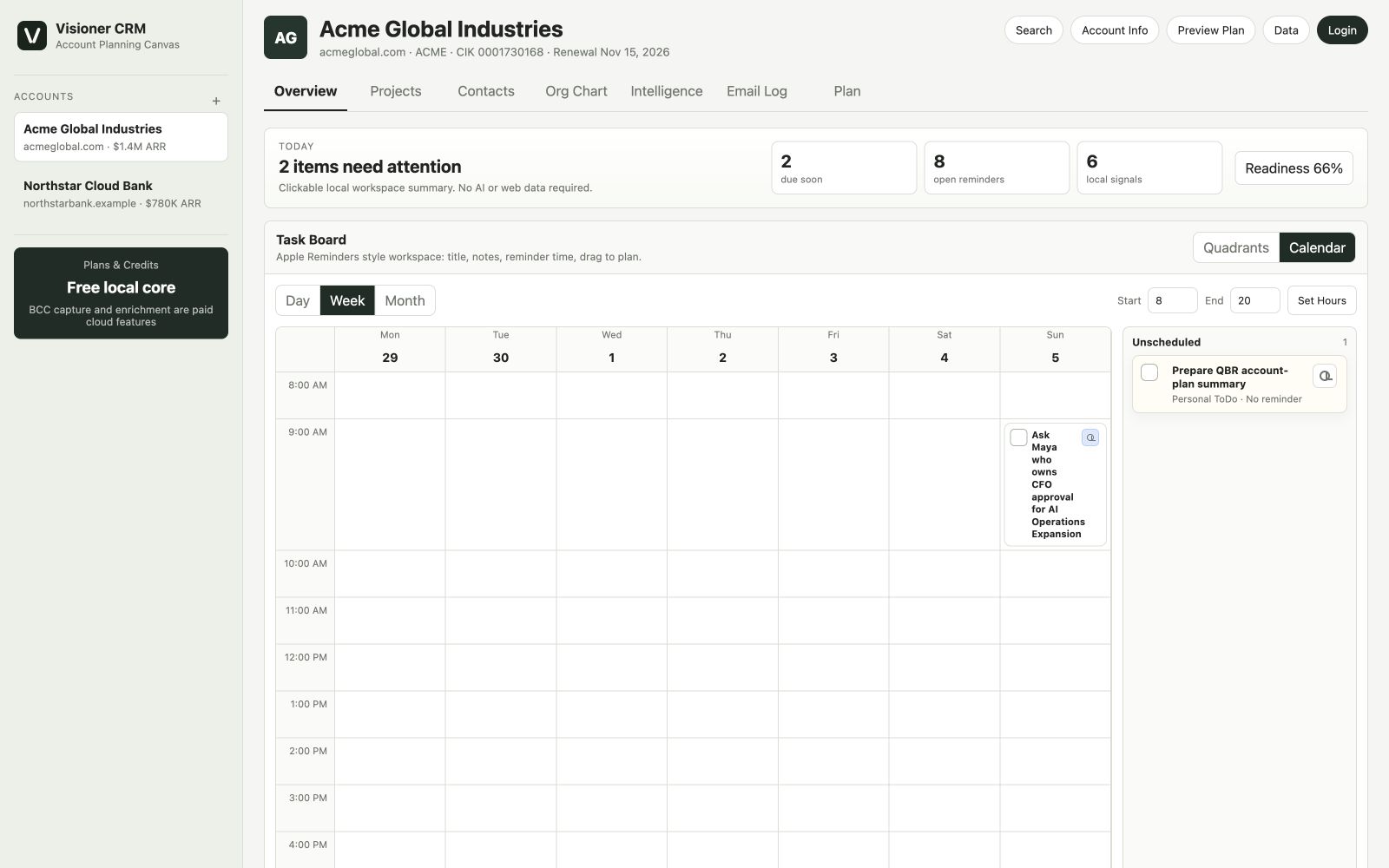1389x868 pixels.
Task: Click the Readiness 66% button
Action: pos(1294,168)
